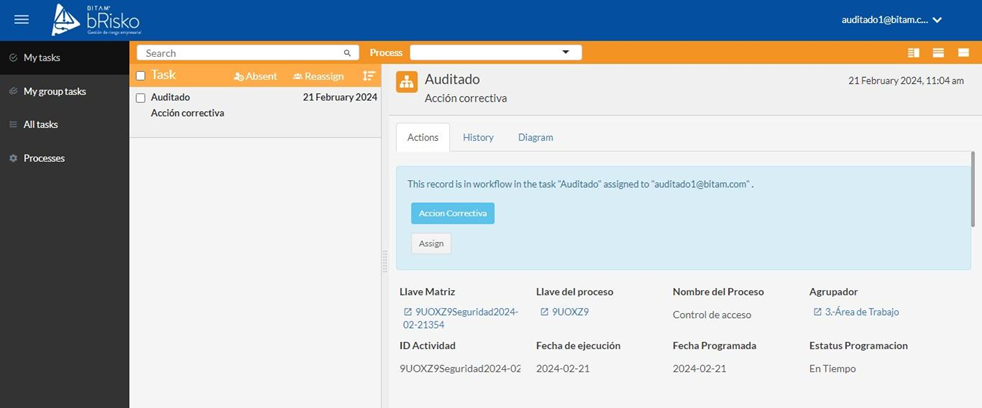This screenshot has height=408, width=982.
Task: Click the Fecha Programada 2024-02-21 value
Action: pos(699,369)
